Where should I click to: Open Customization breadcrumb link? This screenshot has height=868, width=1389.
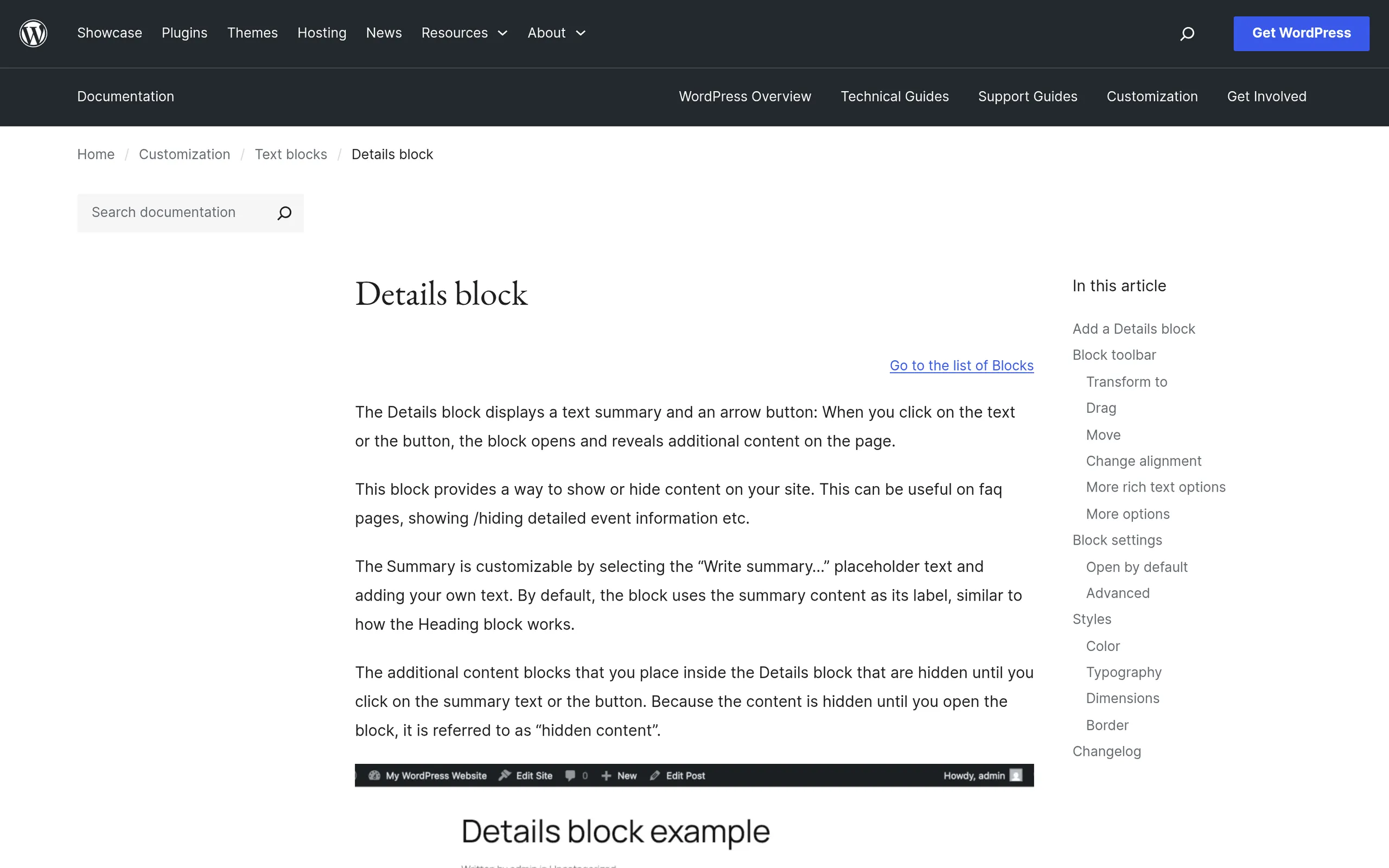184,155
